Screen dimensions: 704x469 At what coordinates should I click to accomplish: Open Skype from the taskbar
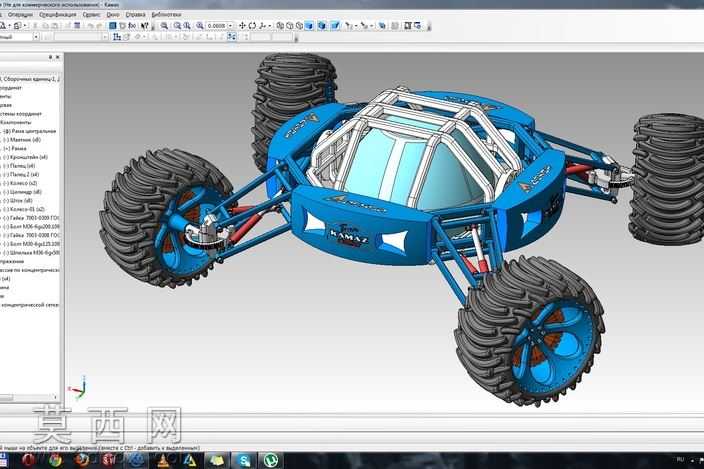click(244, 460)
